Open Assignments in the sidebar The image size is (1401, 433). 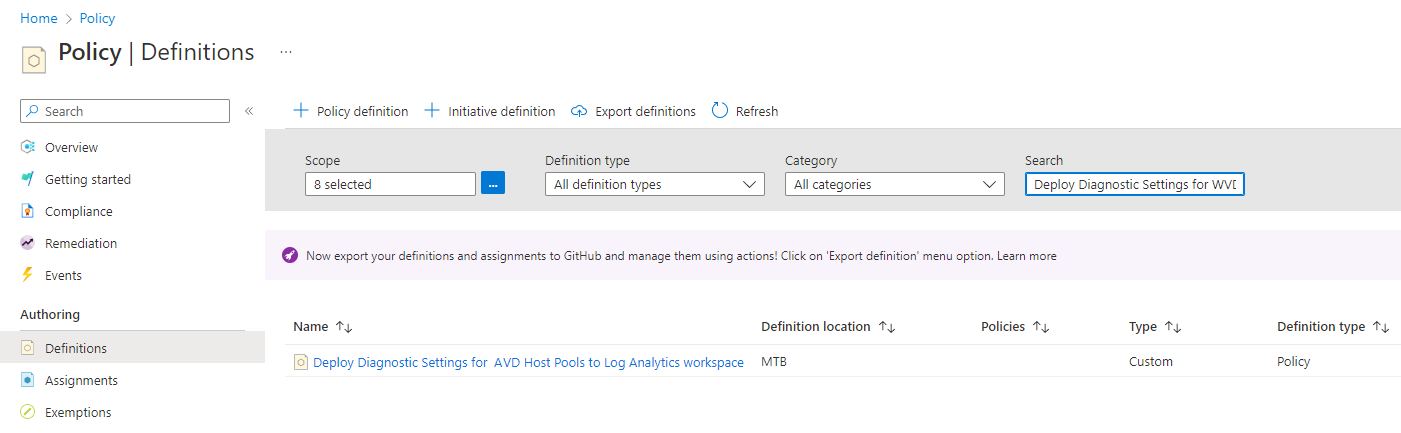click(x=81, y=380)
